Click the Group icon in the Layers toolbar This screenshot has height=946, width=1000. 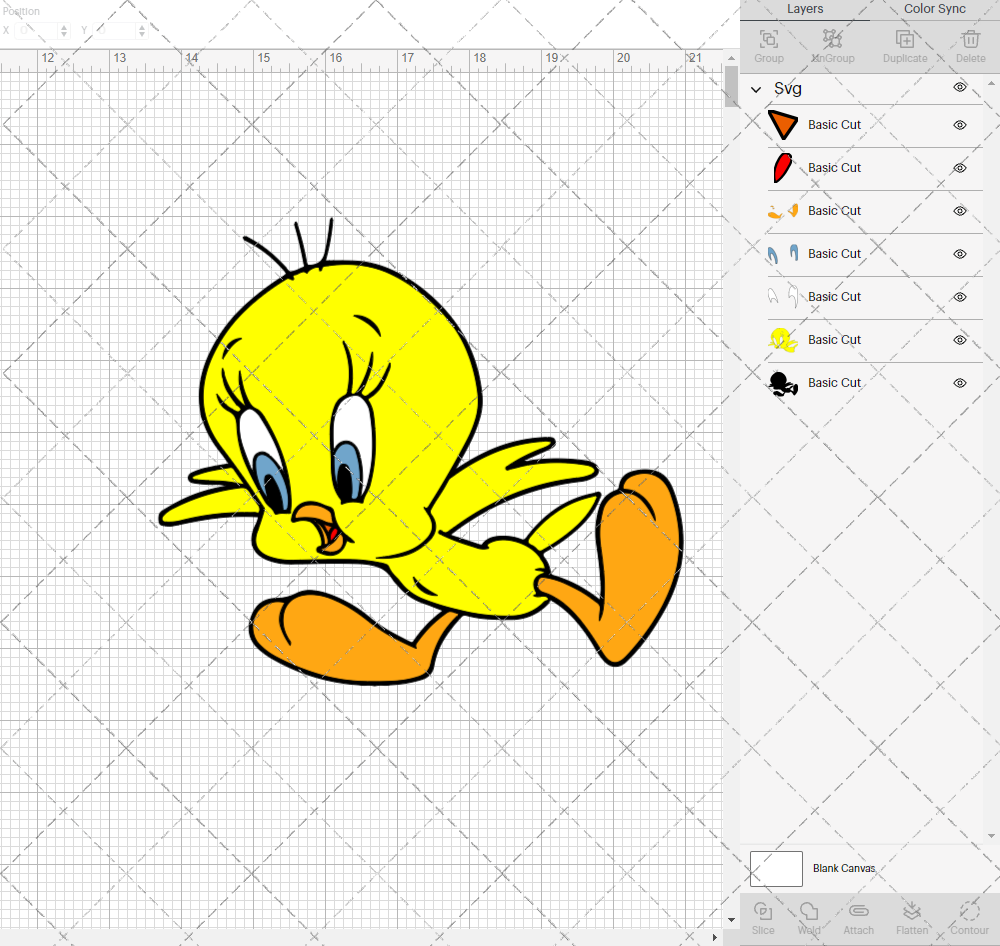click(x=768, y=40)
